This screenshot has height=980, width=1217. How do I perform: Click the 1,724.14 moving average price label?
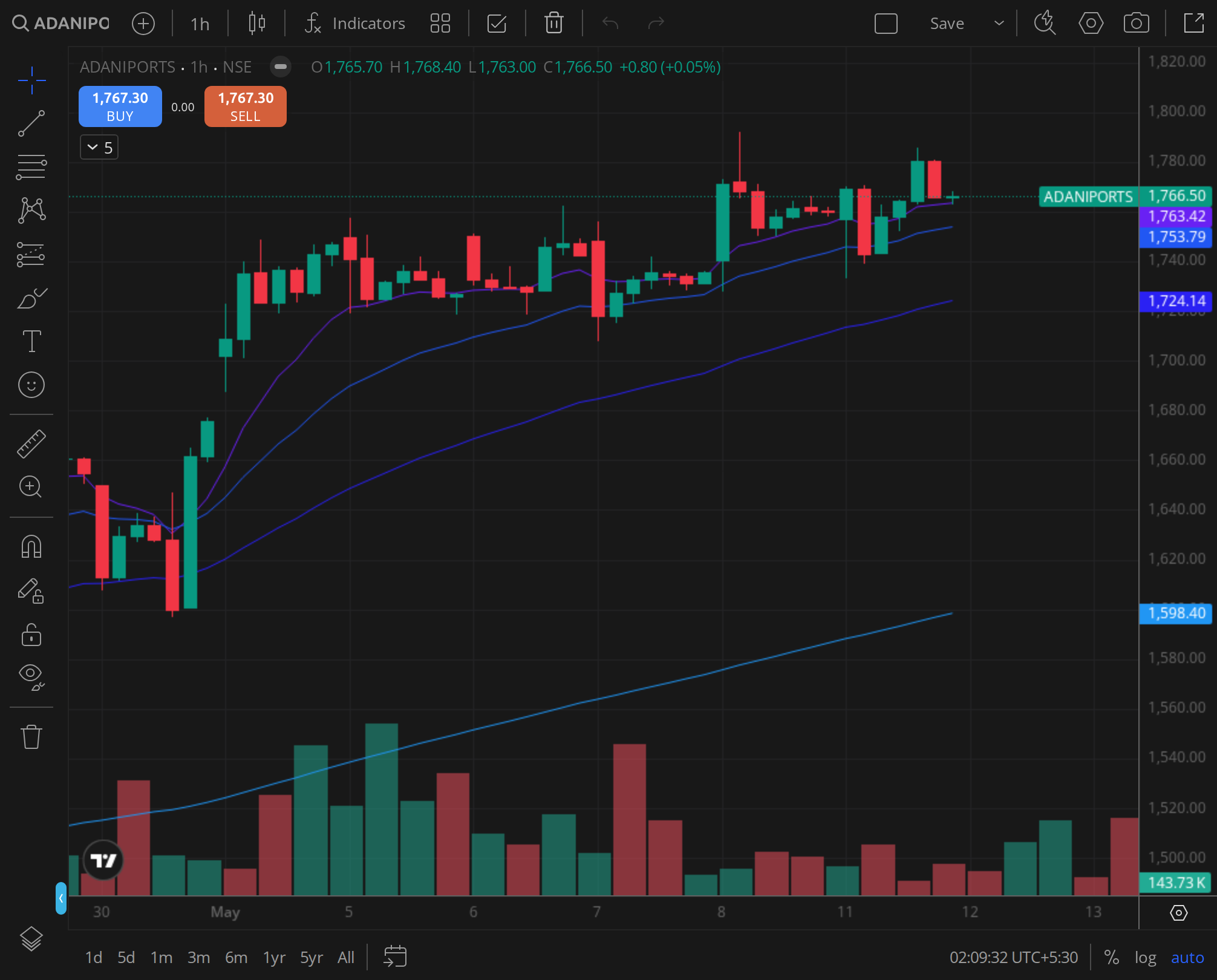[1176, 301]
